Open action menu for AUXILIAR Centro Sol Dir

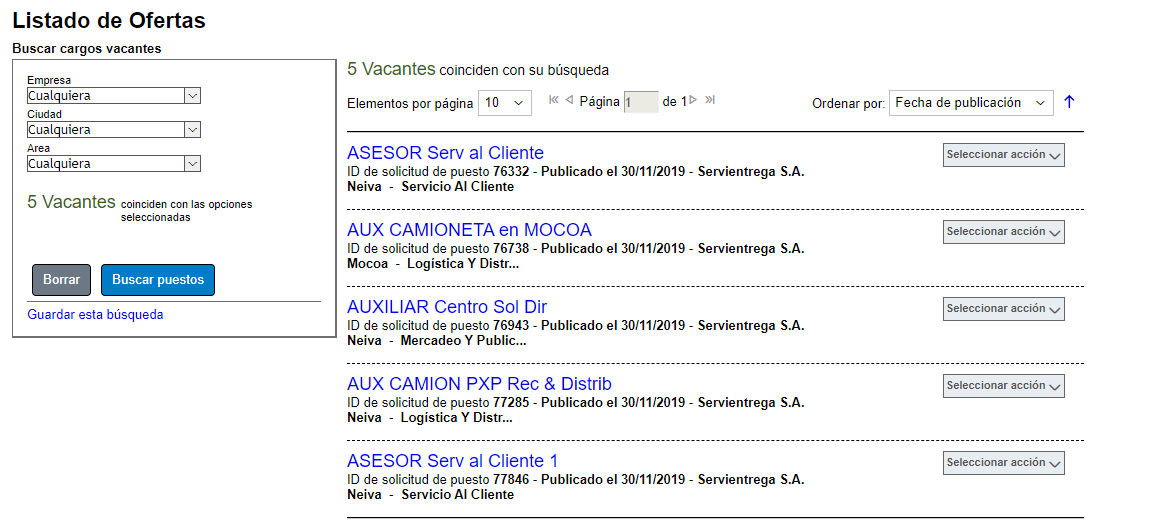pyautogui.click(x=1003, y=309)
